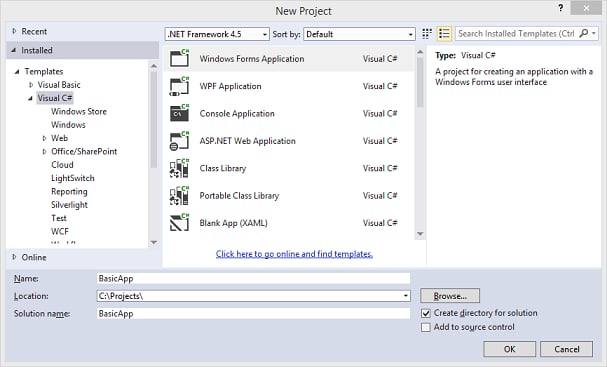Expand the Visual Basic node
The width and height of the screenshot is (607, 367).
31,85
